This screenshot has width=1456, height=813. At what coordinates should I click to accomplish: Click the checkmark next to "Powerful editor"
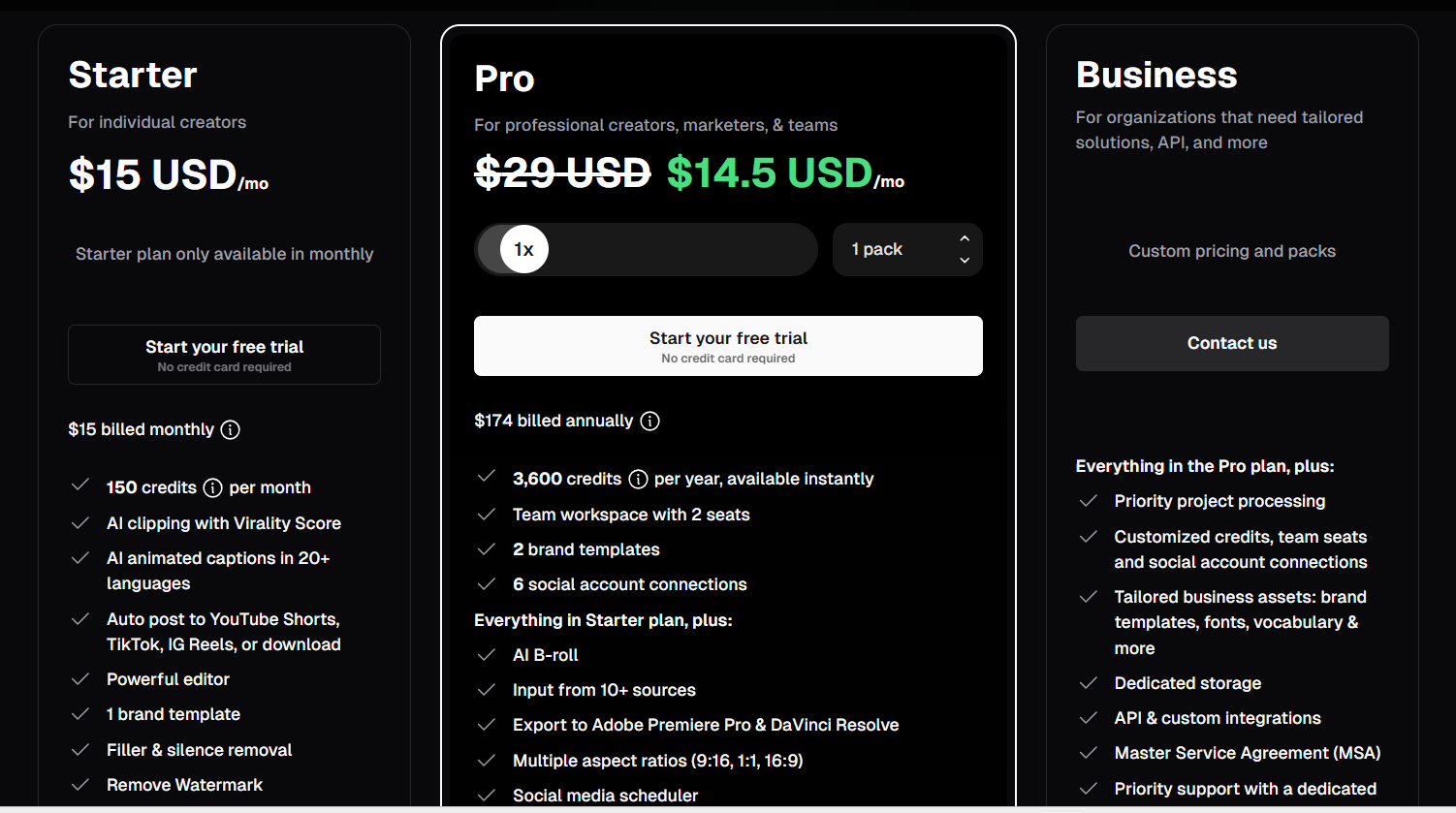tap(80, 679)
